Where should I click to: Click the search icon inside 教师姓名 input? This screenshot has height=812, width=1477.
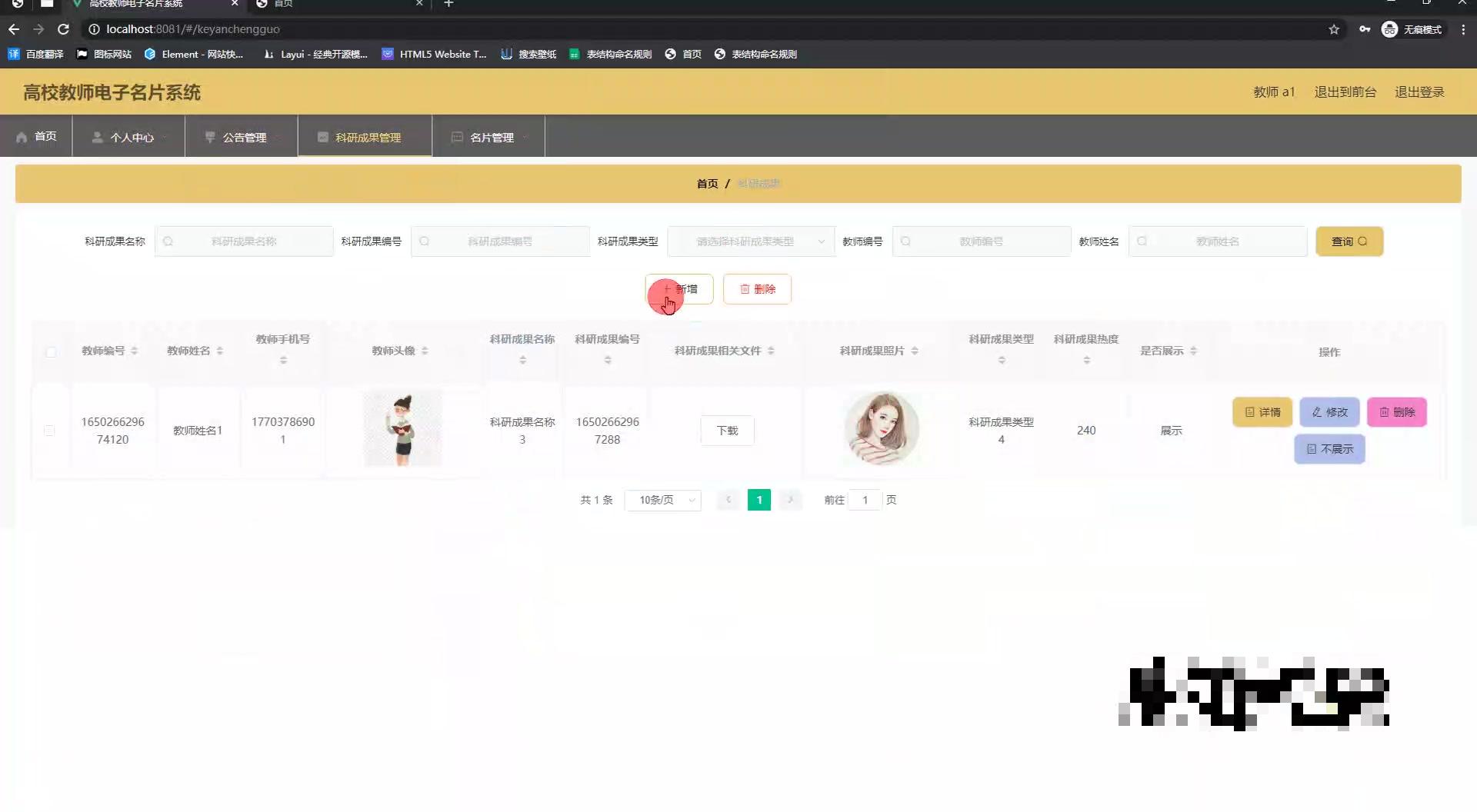1143,241
